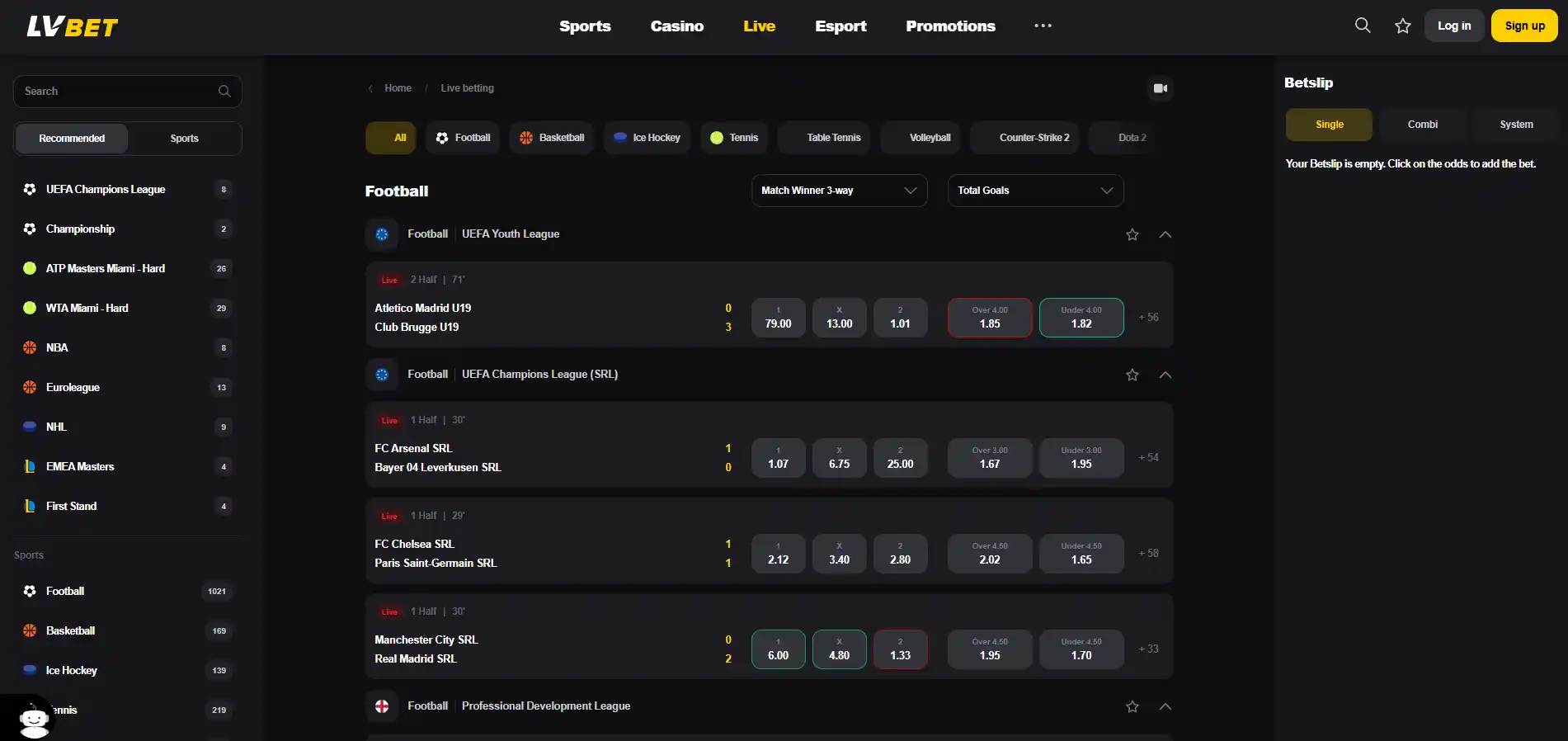Filter by Table Tennis chip
The width and height of the screenshot is (1568, 741).
[823, 138]
